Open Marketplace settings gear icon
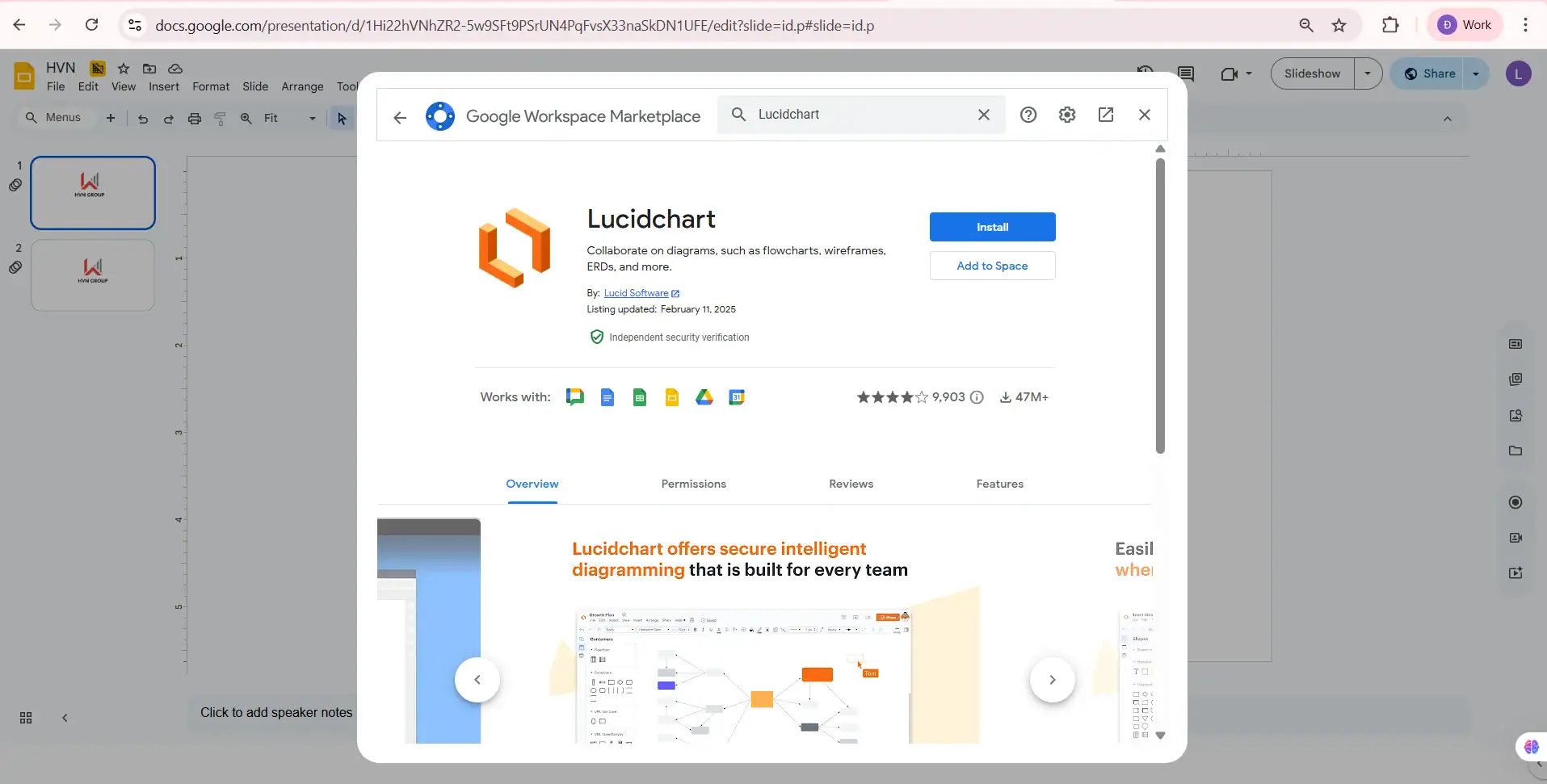This screenshot has height=784, width=1547. point(1067,115)
